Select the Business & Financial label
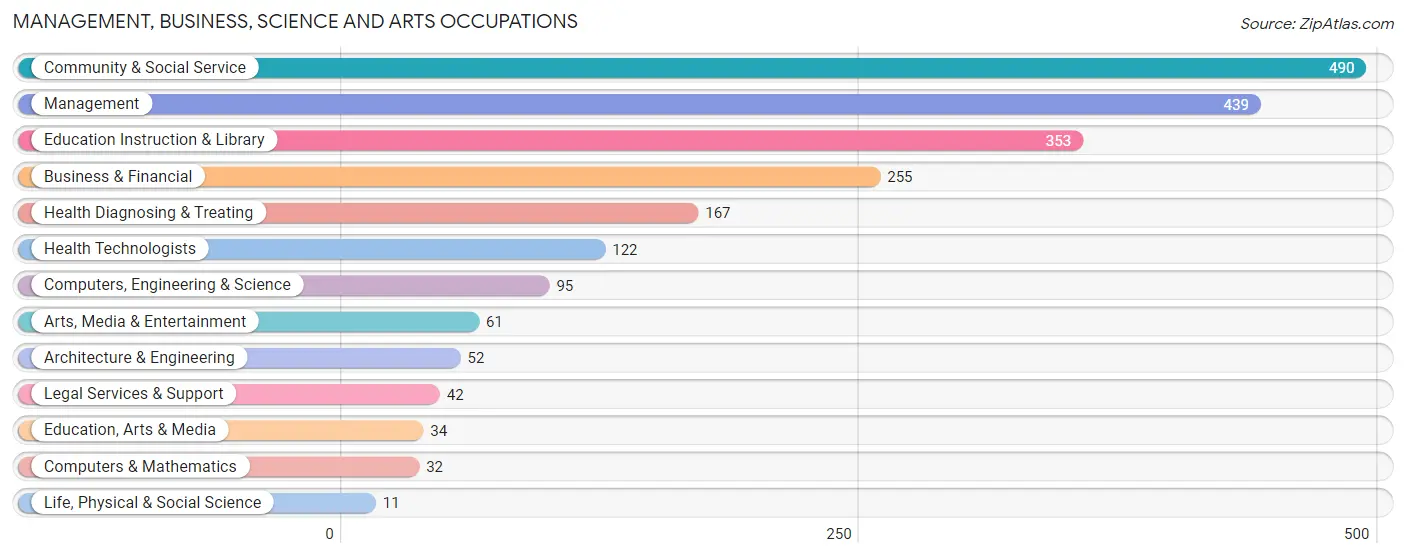The image size is (1406, 558). point(118,177)
